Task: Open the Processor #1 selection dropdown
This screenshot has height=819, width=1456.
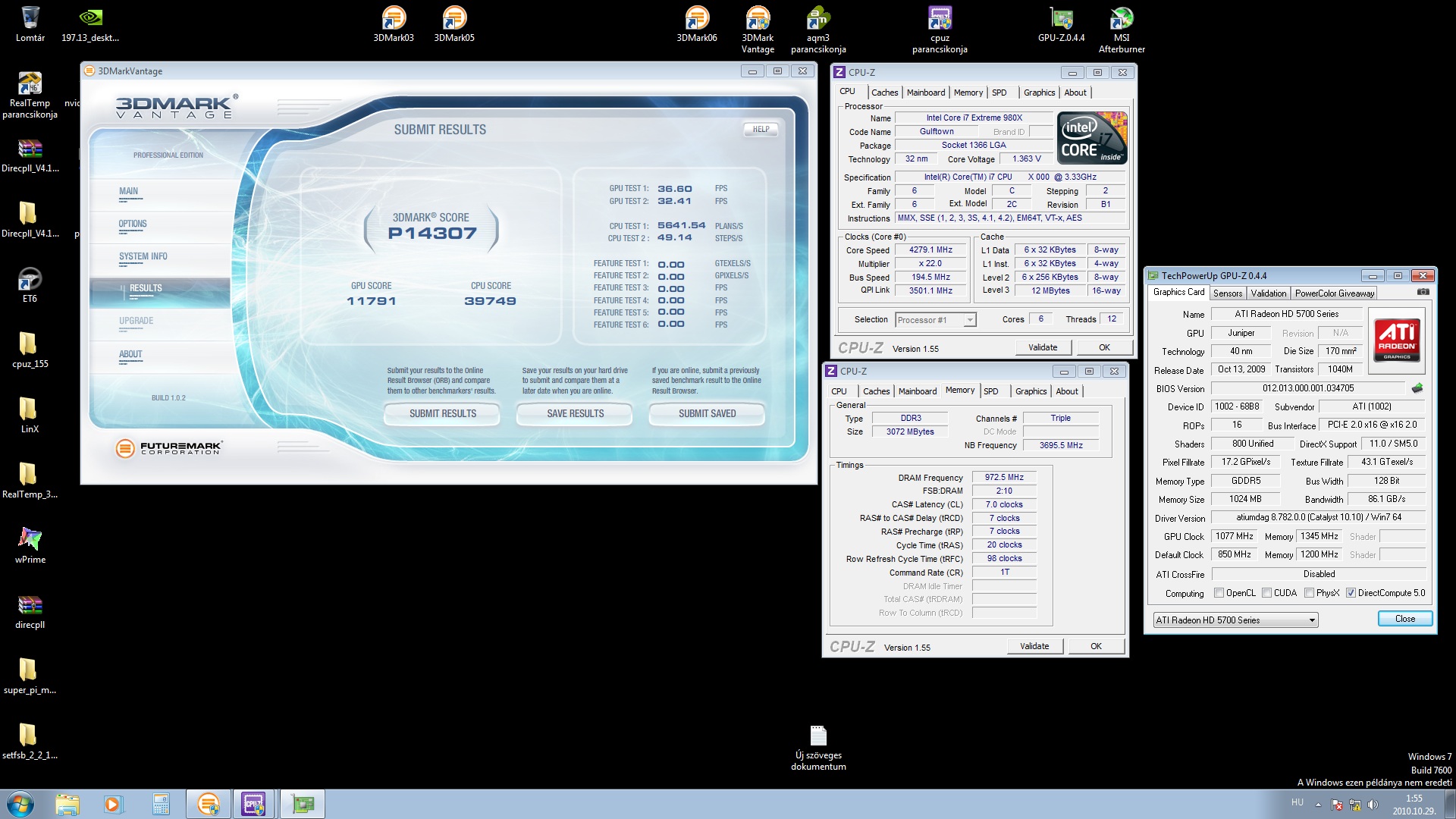Action: click(936, 320)
